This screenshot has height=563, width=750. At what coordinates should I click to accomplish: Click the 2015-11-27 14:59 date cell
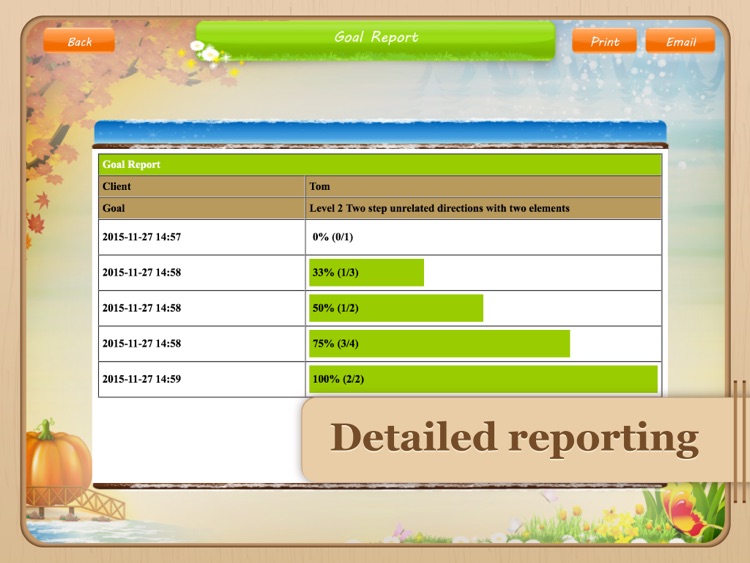pos(201,379)
